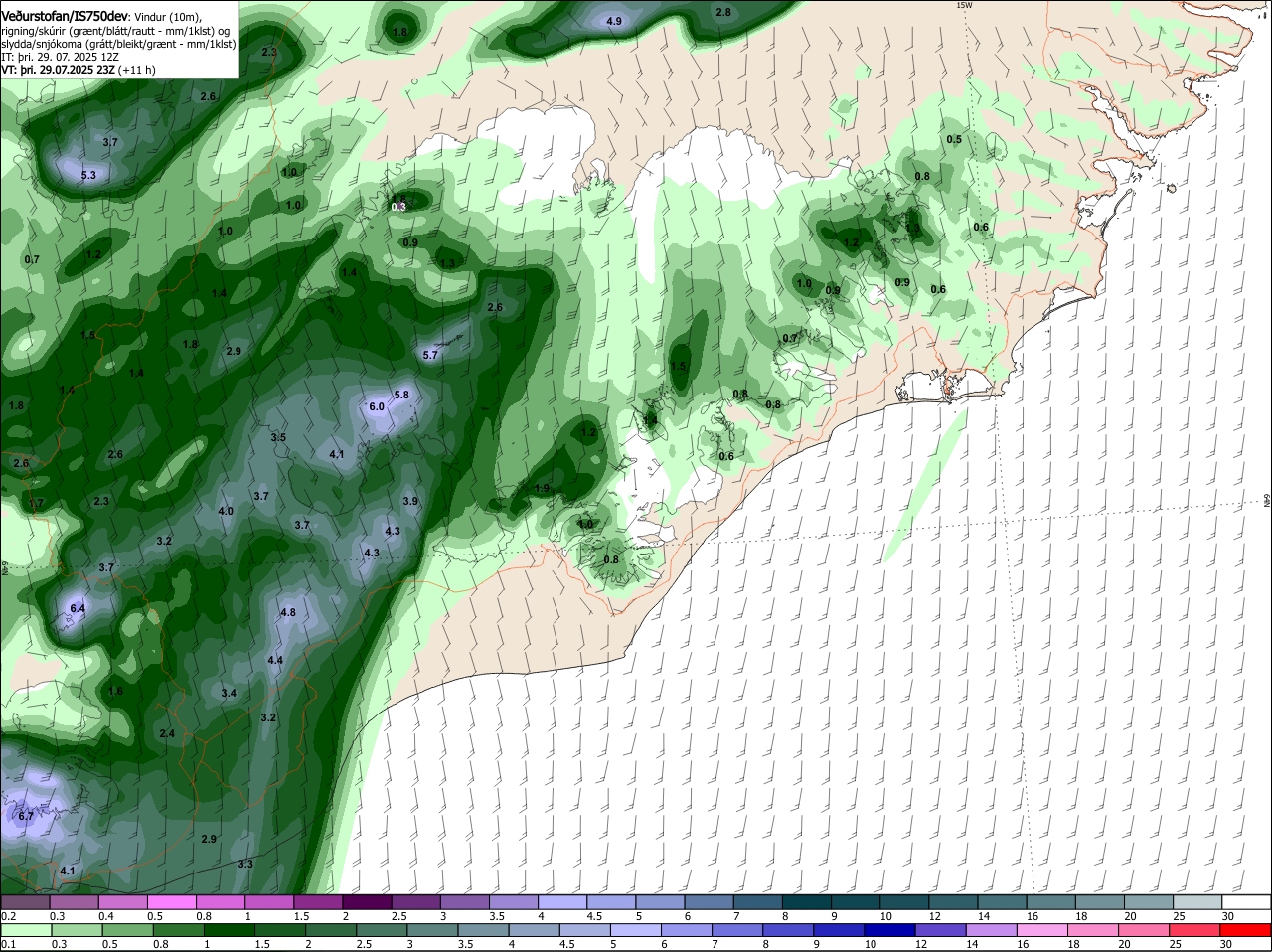Click the 3.5 precipitation value
This screenshot has height=952, width=1272.
pyautogui.click(x=278, y=437)
